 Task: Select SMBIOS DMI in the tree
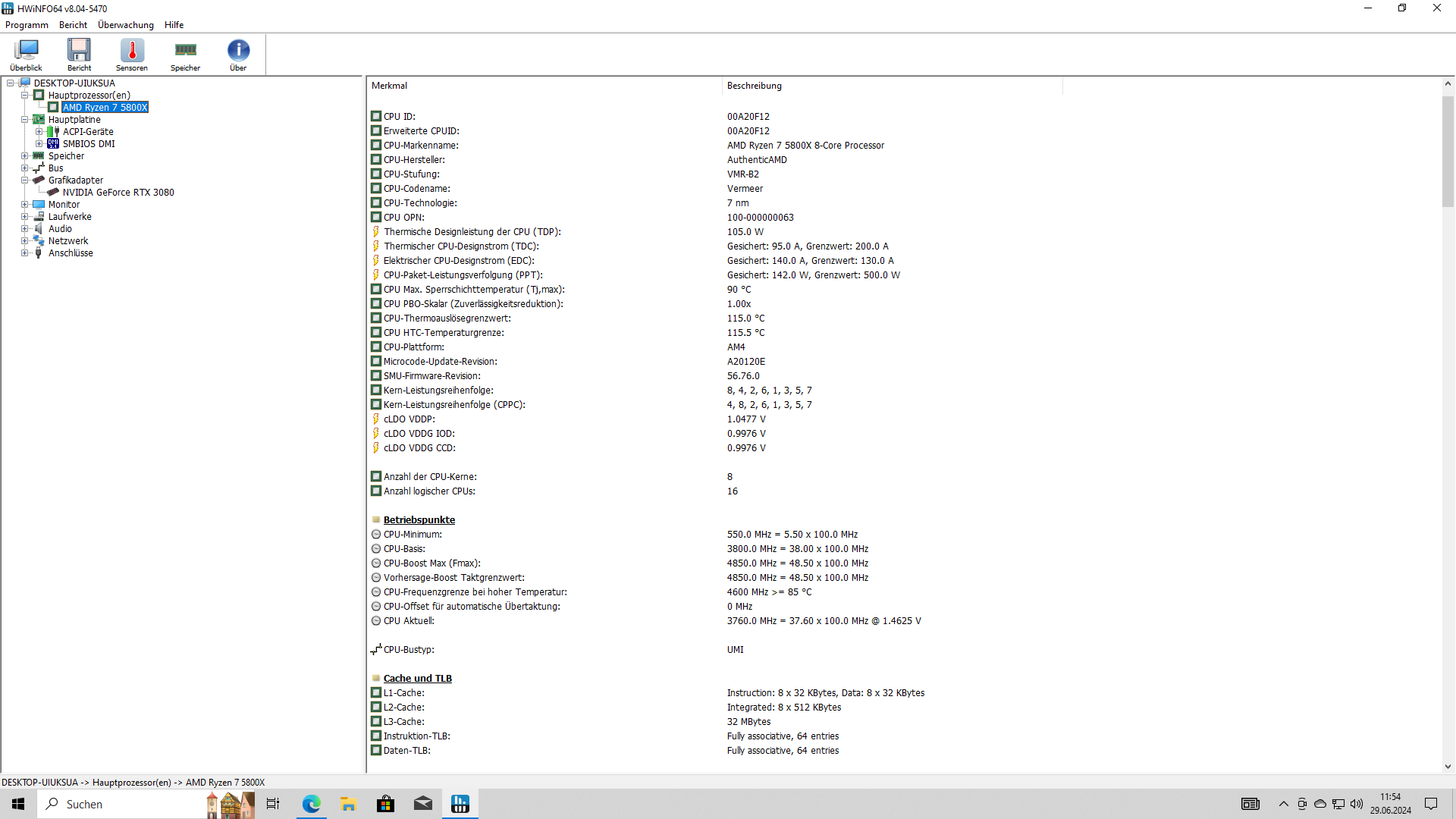click(x=89, y=144)
